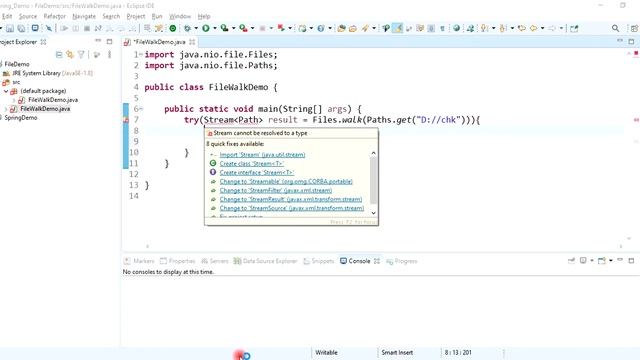Close the FileWalkDemo.java editor tab
This screenshot has height=360, width=640.
pos(192,42)
